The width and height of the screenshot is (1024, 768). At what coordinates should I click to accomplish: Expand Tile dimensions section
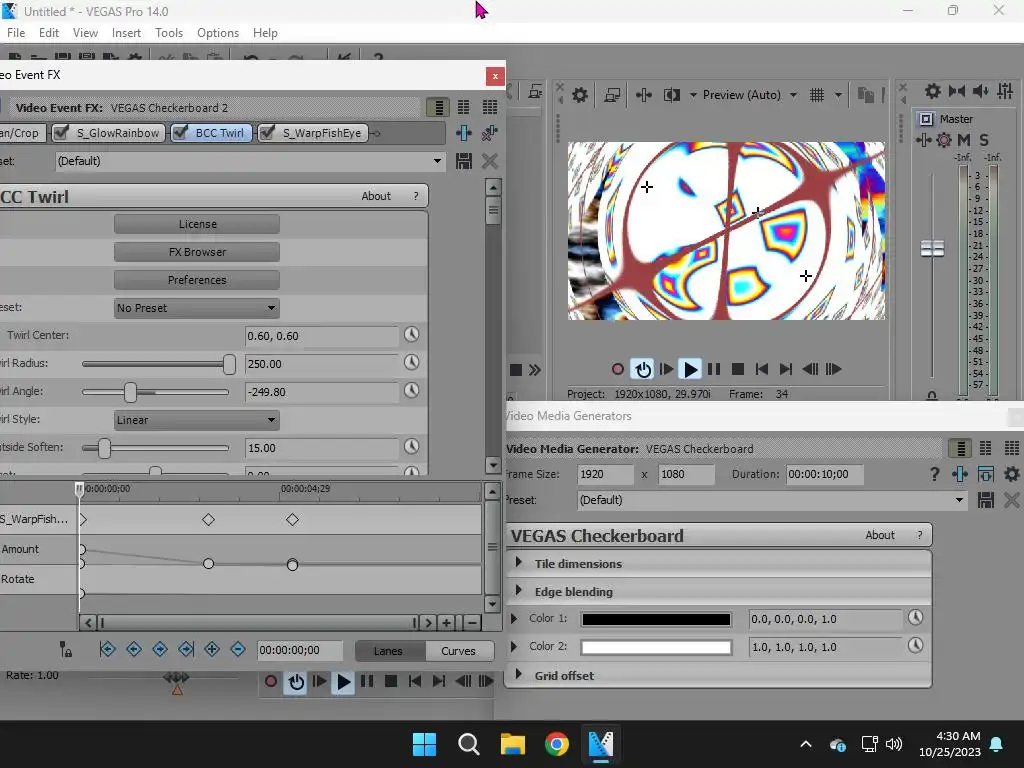tap(519, 562)
